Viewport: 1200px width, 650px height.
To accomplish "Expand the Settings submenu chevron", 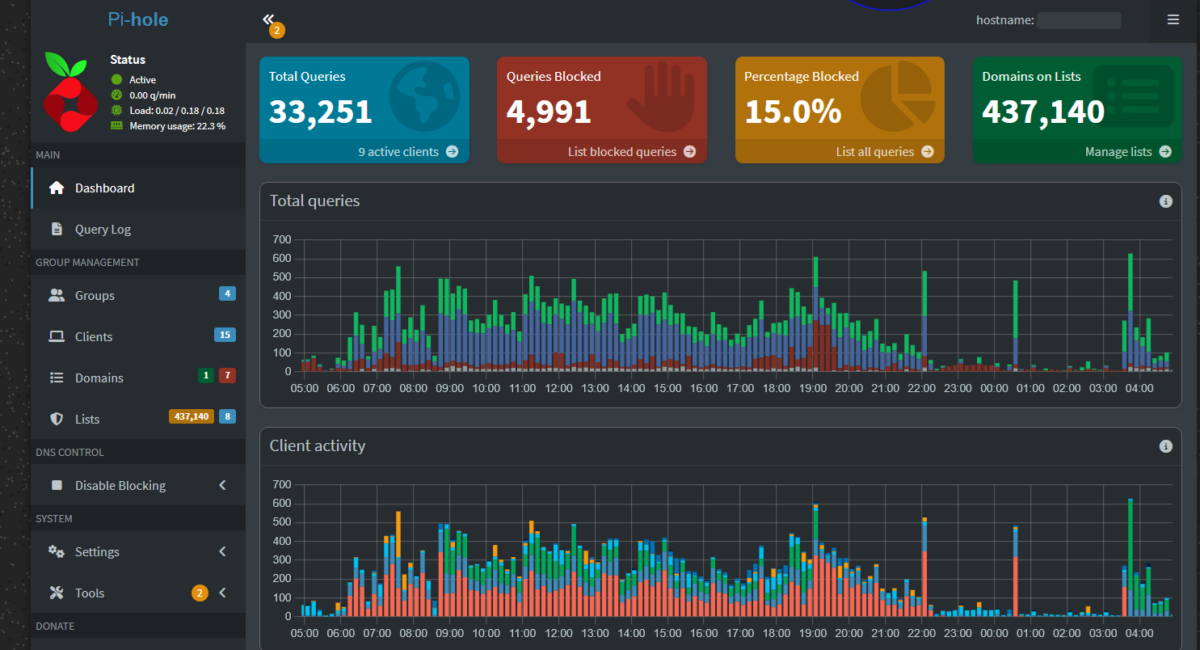I will click(222, 551).
